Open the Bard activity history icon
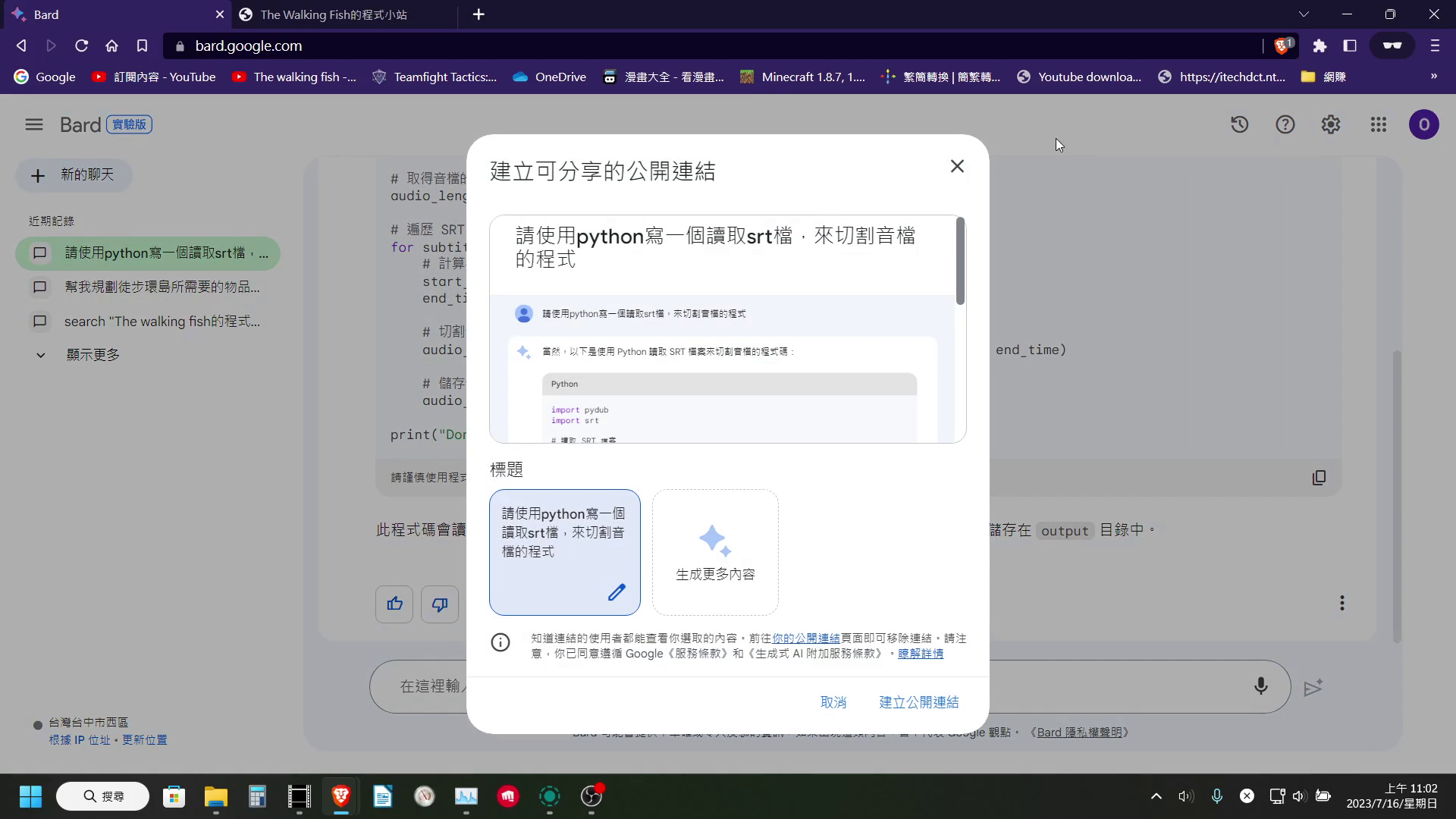Image resolution: width=1456 pixels, height=819 pixels. (x=1239, y=124)
